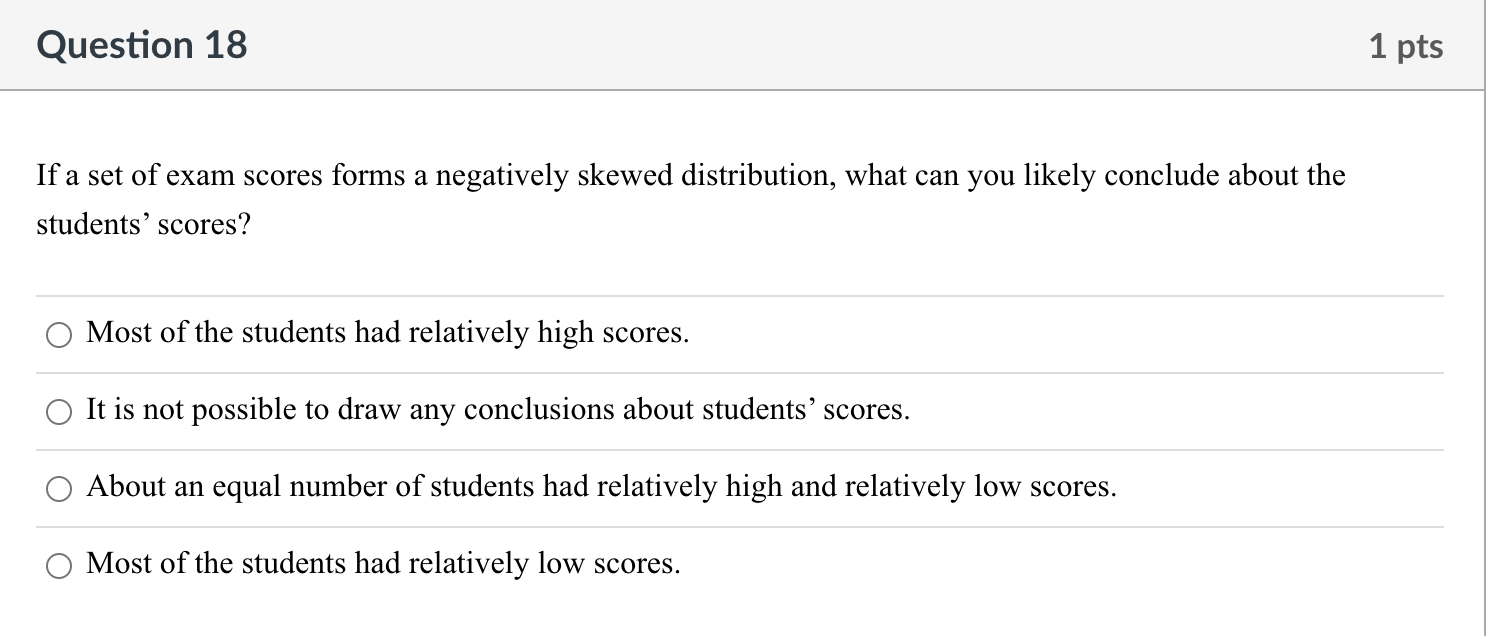Click the answer stating no conclusions are possible

497,409
